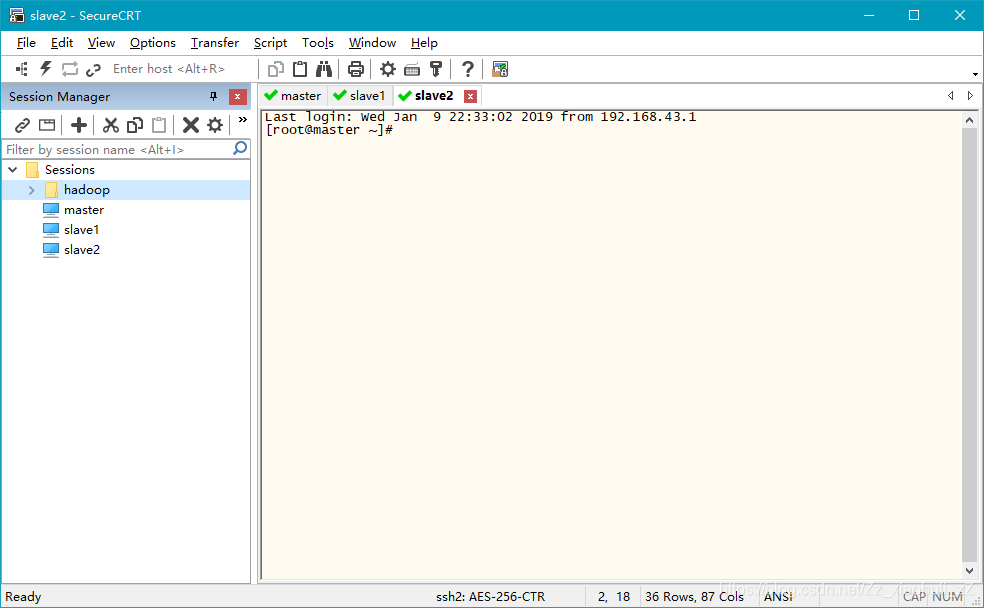Click Copy icon in Session Manager toolbar
984x608 pixels.
[x=134, y=125]
